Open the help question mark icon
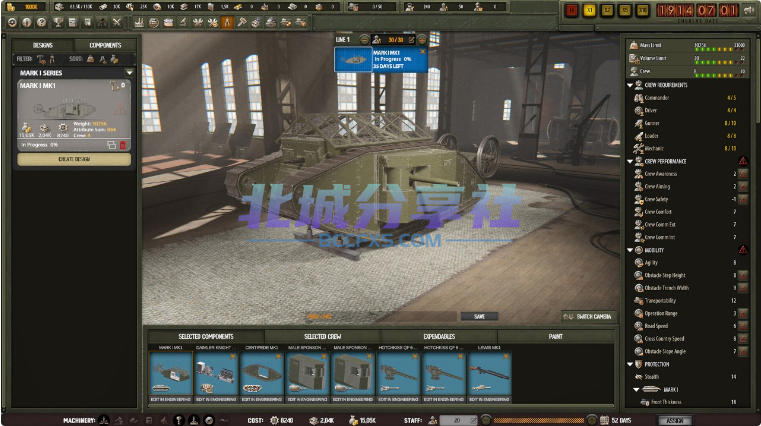Screen dimensions: 761x426 (x=42, y=22)
